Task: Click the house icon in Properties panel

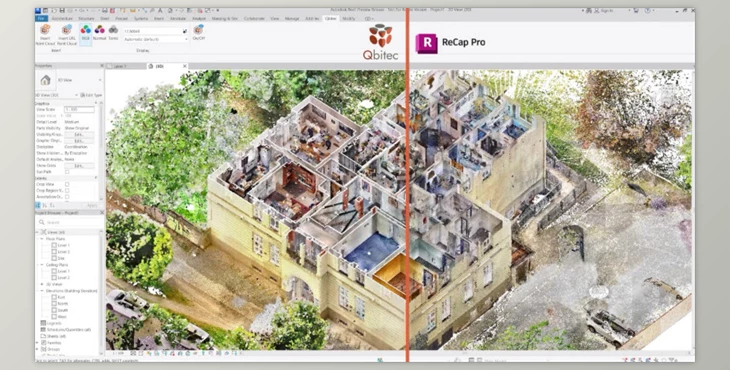Action: point(46,80)
